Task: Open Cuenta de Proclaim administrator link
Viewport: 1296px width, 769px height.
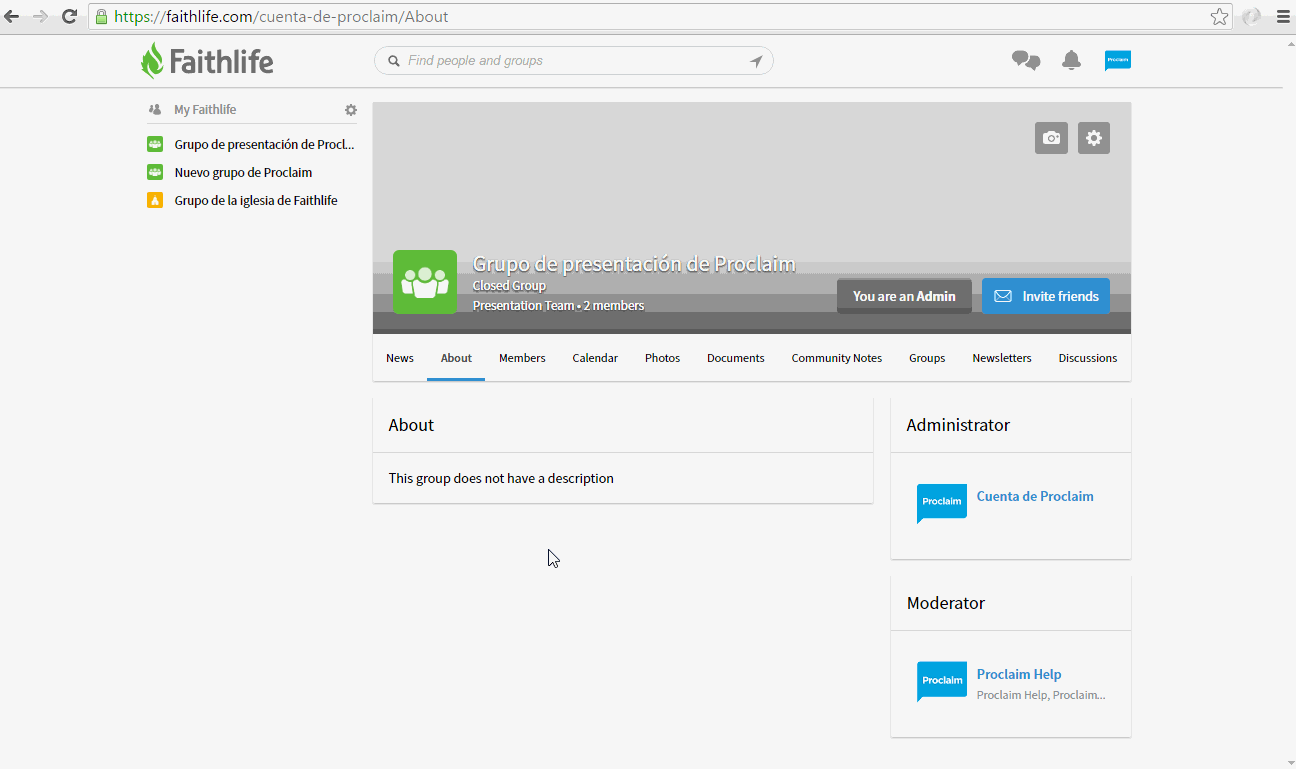Action: point(1035,496)
